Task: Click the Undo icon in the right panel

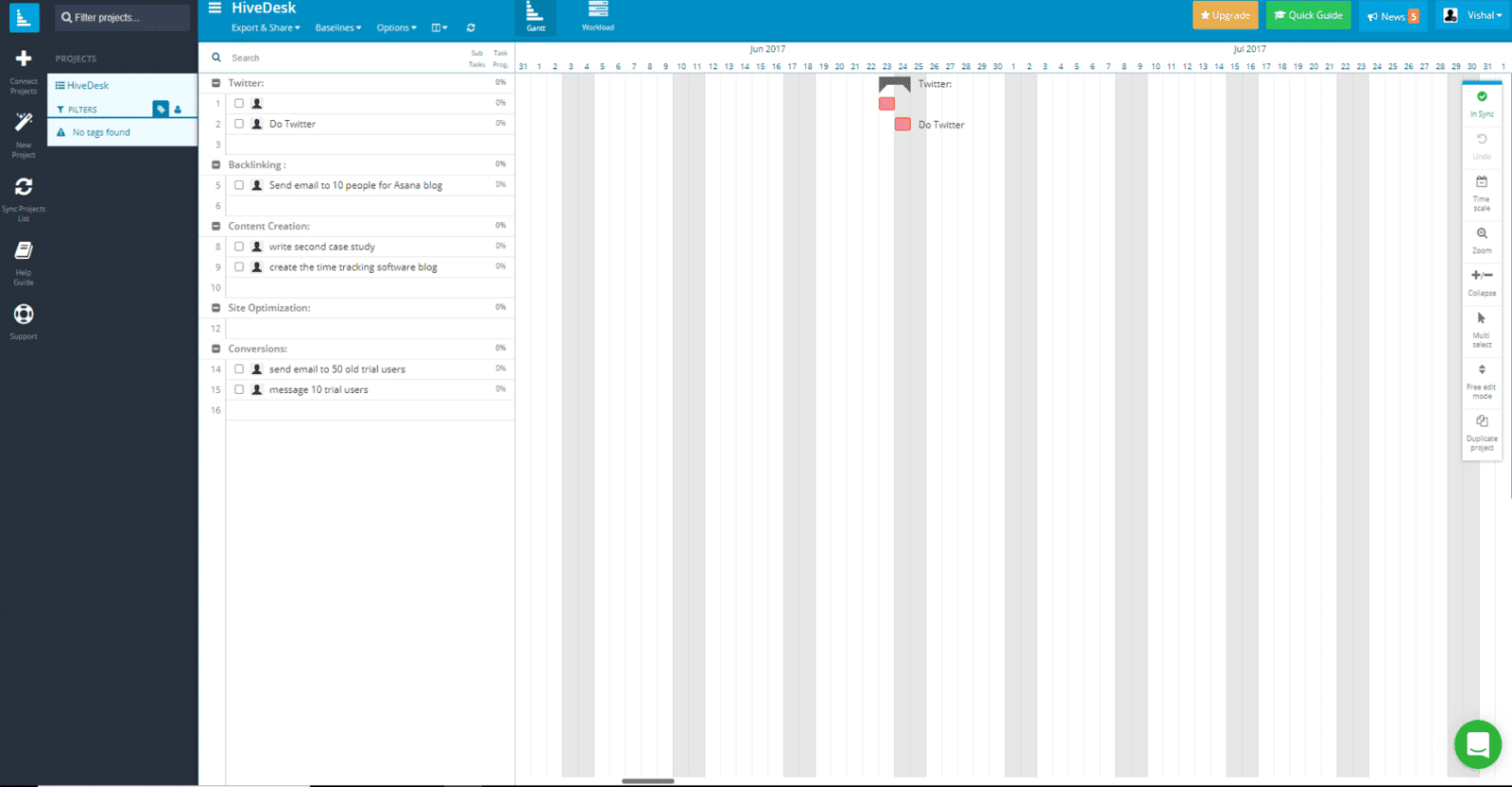Action: (1482, 139)
